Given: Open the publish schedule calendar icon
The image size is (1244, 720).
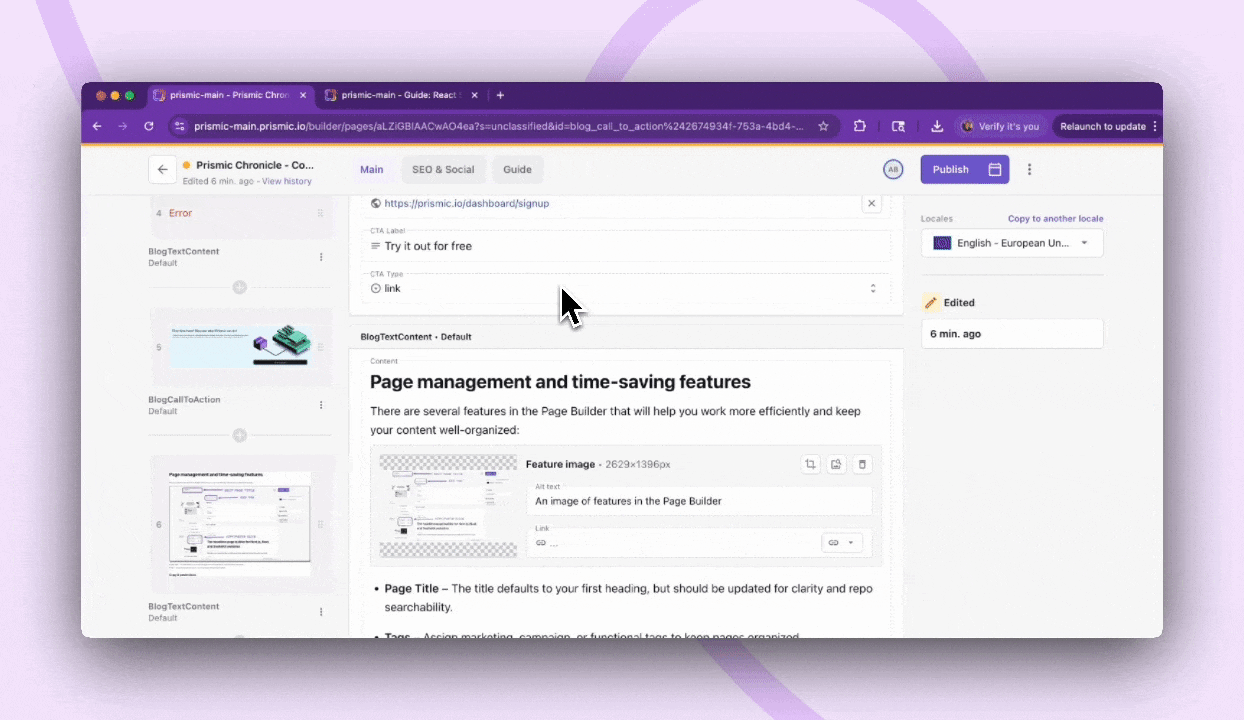Looking at the screenshot, I should click(x=995, y=170).
